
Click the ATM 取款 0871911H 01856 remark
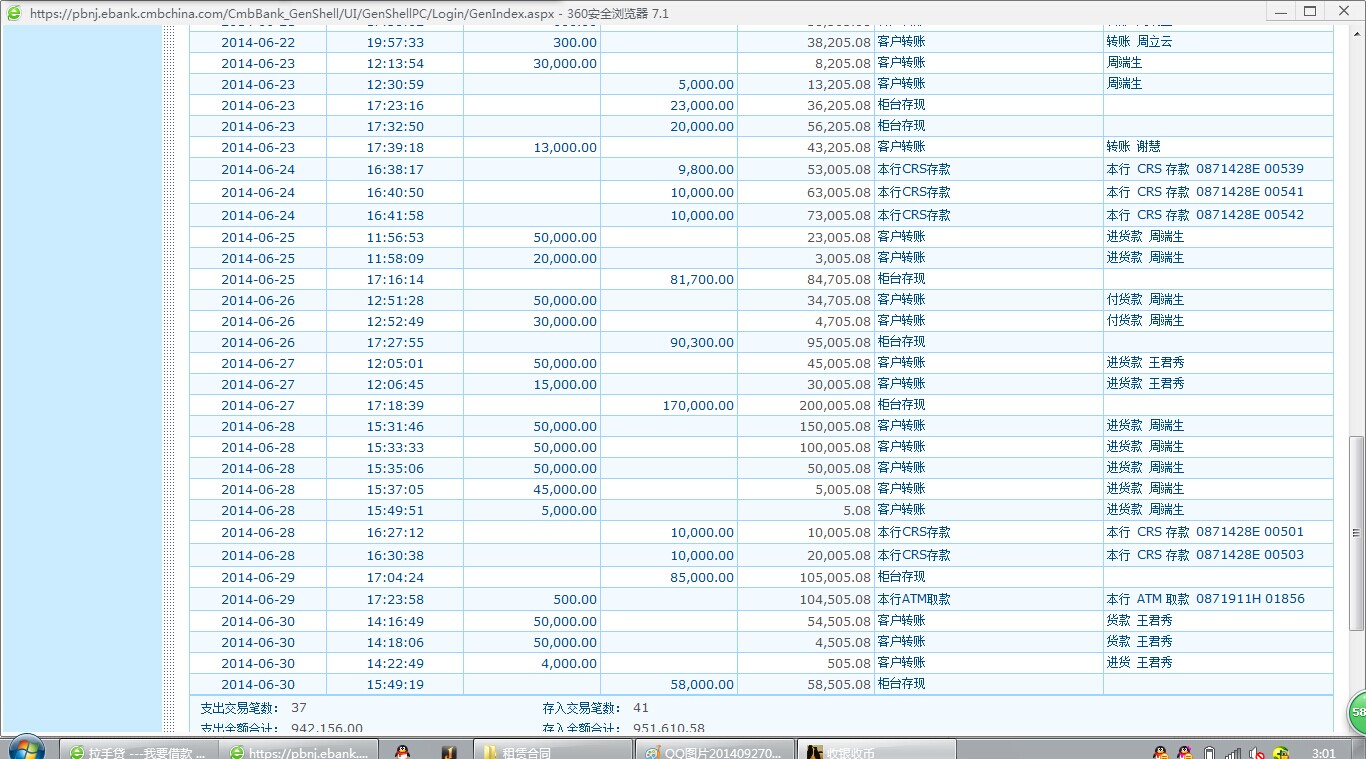tap(1205, 599)
